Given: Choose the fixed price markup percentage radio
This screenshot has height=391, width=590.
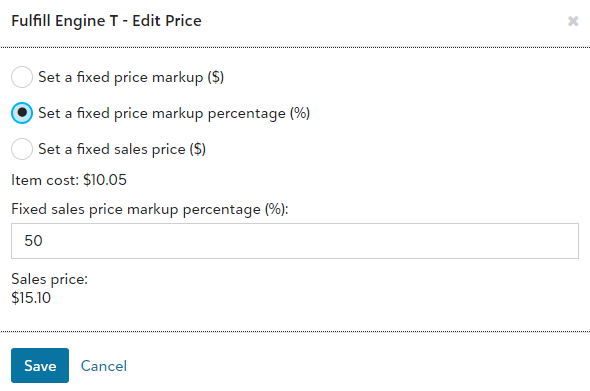Looking at the screenshot, I should [22, 113].
